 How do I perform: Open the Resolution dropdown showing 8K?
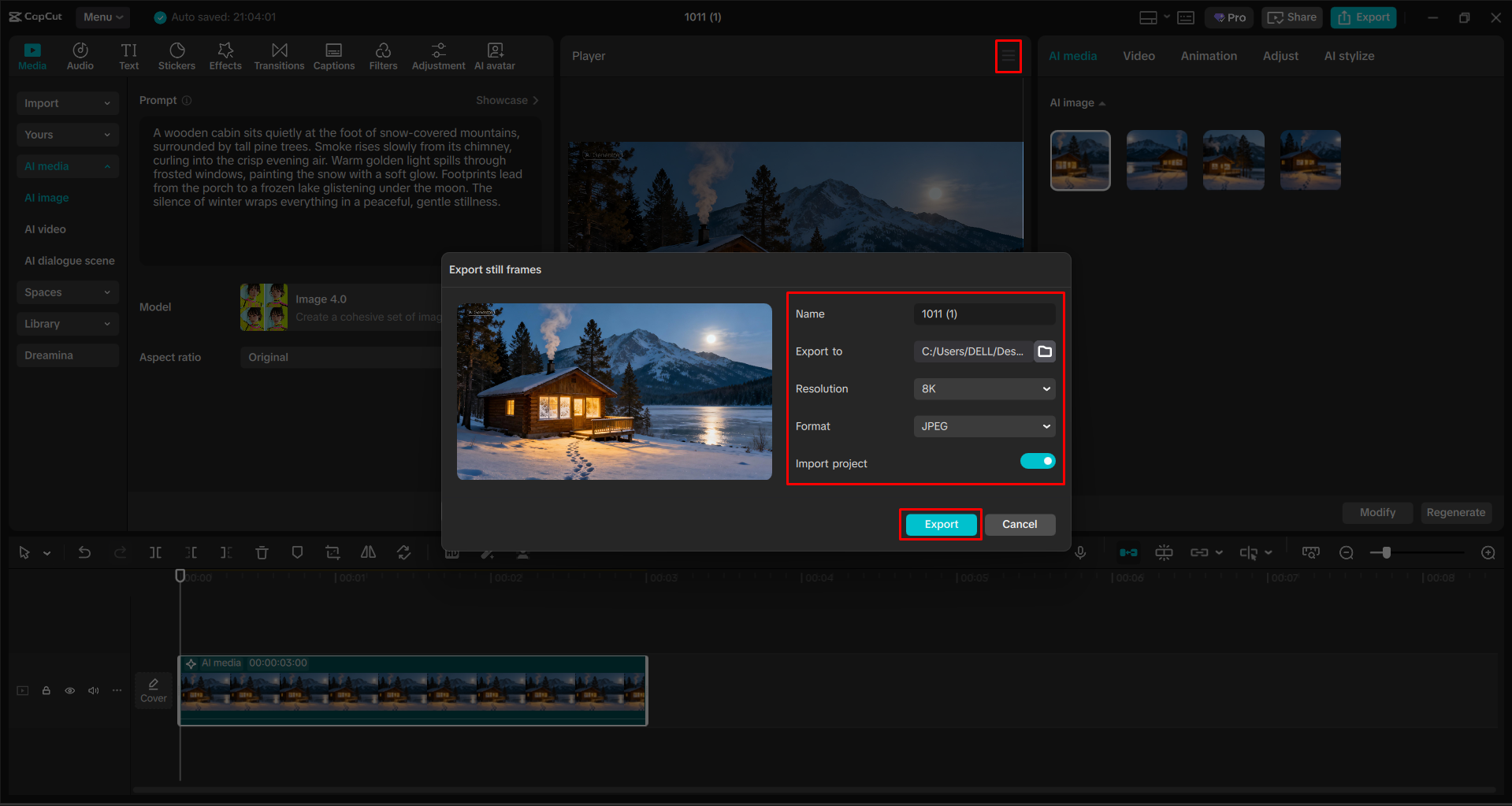coord(983,388)
